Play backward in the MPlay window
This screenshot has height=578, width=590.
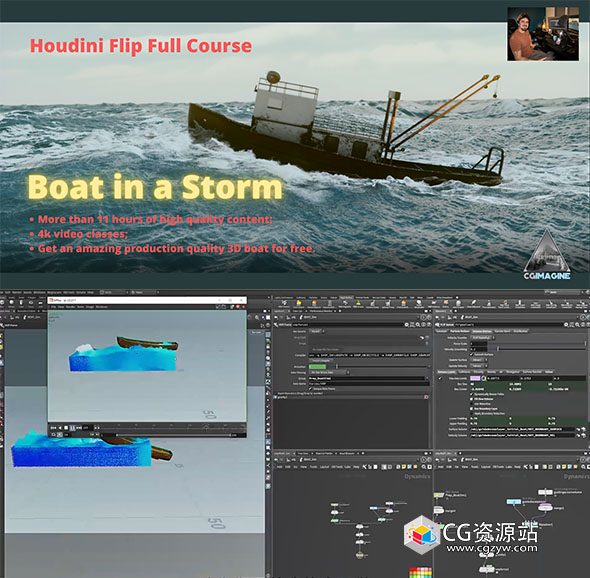click(x=60, y=427)
